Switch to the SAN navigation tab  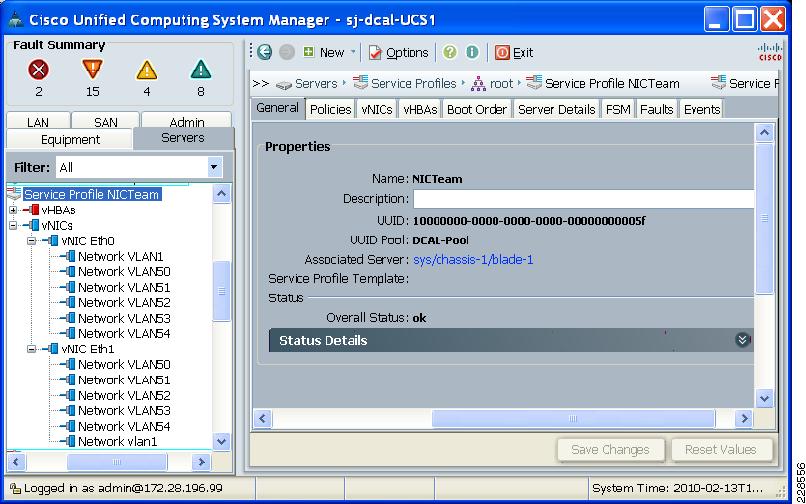(x=106, y=121)
